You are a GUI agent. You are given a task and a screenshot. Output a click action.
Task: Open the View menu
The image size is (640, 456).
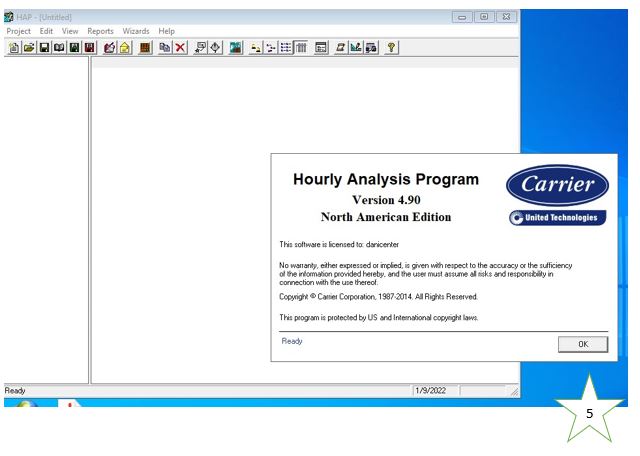[70, 31]
